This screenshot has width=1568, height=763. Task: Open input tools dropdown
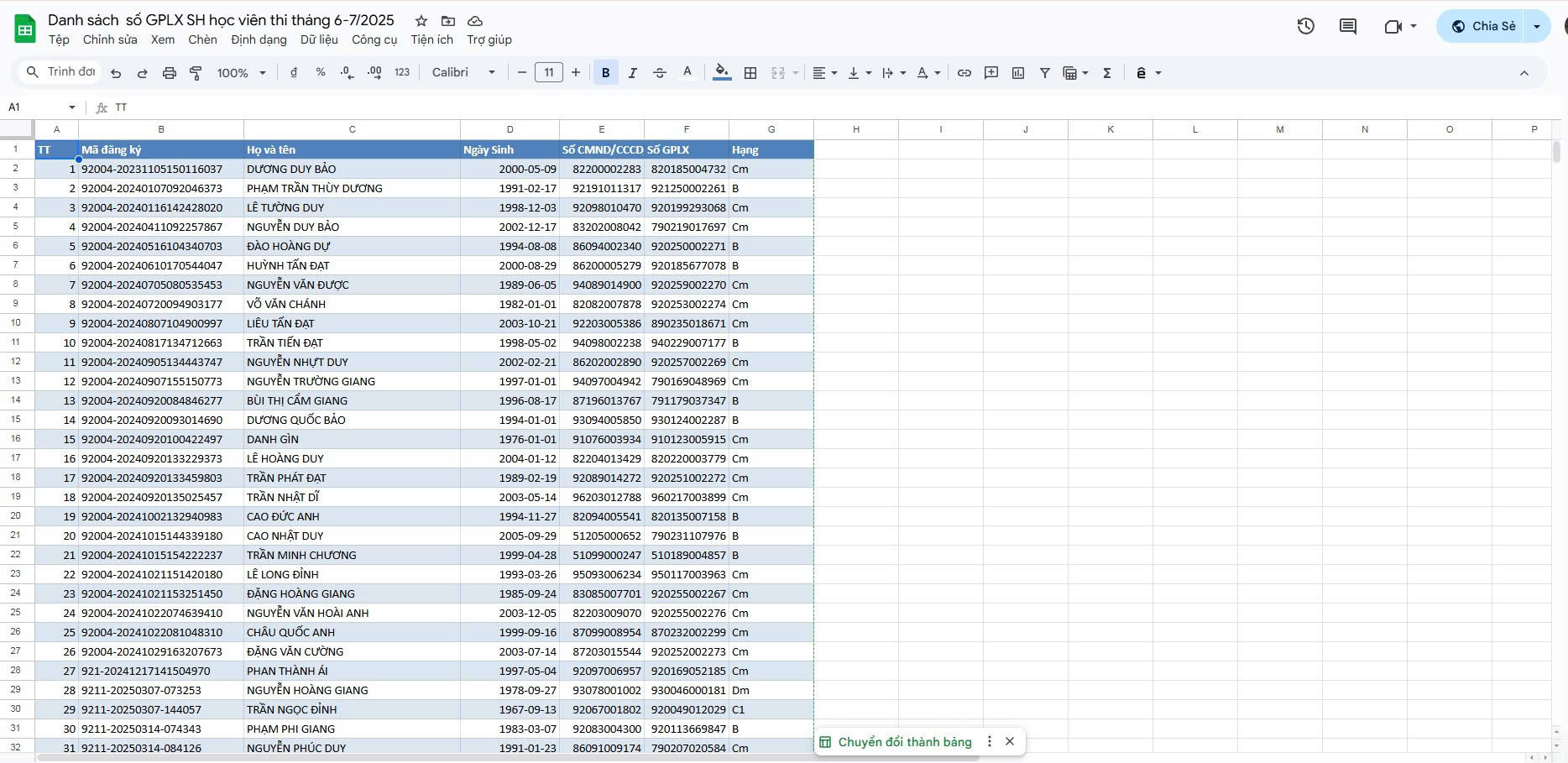(x=1148, y=73)
